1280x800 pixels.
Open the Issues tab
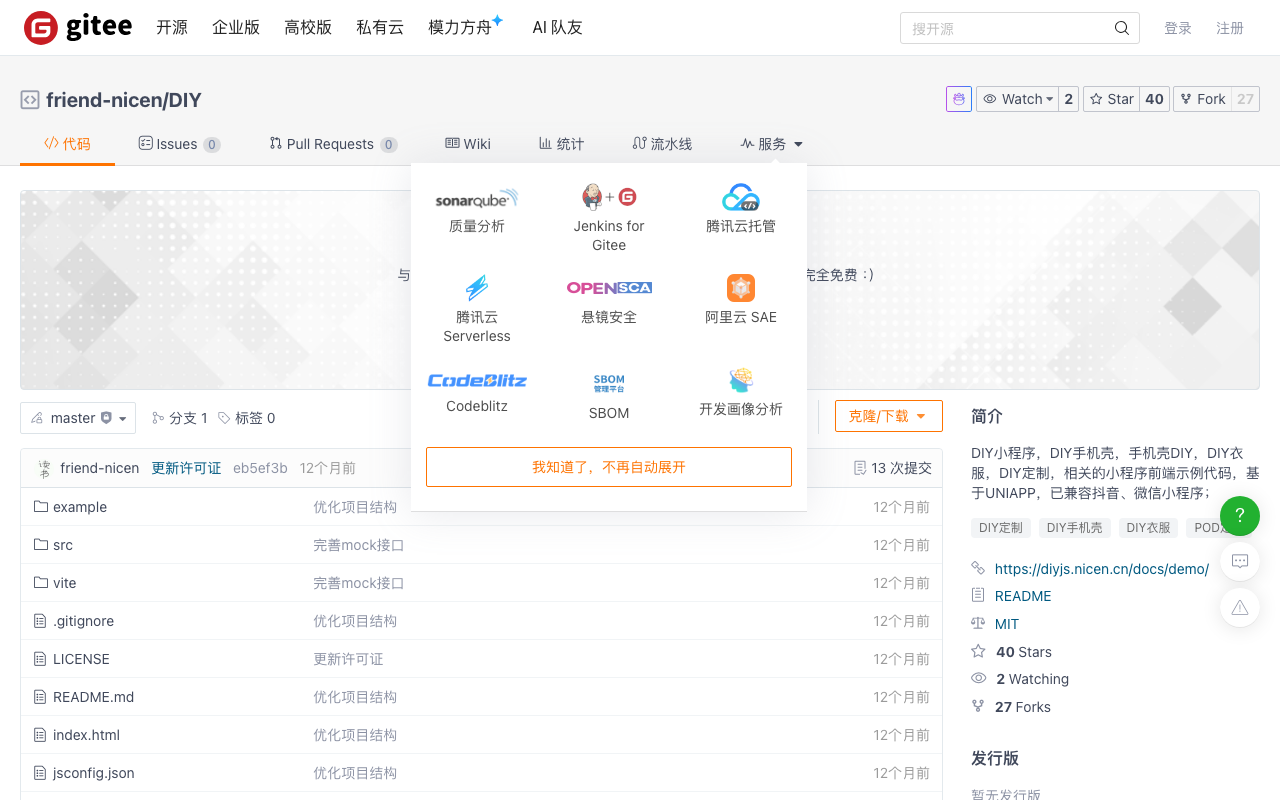(179, 144)
